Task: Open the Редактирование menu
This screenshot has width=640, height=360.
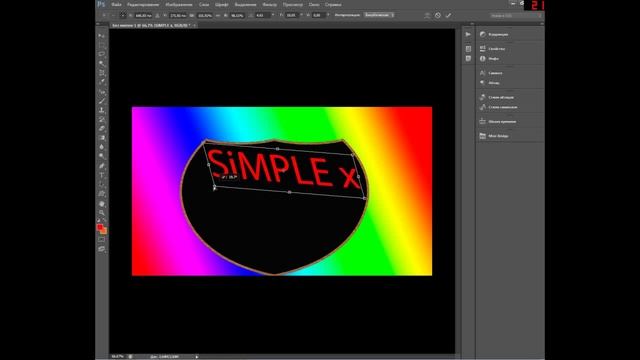Action: tap(143, 4)
